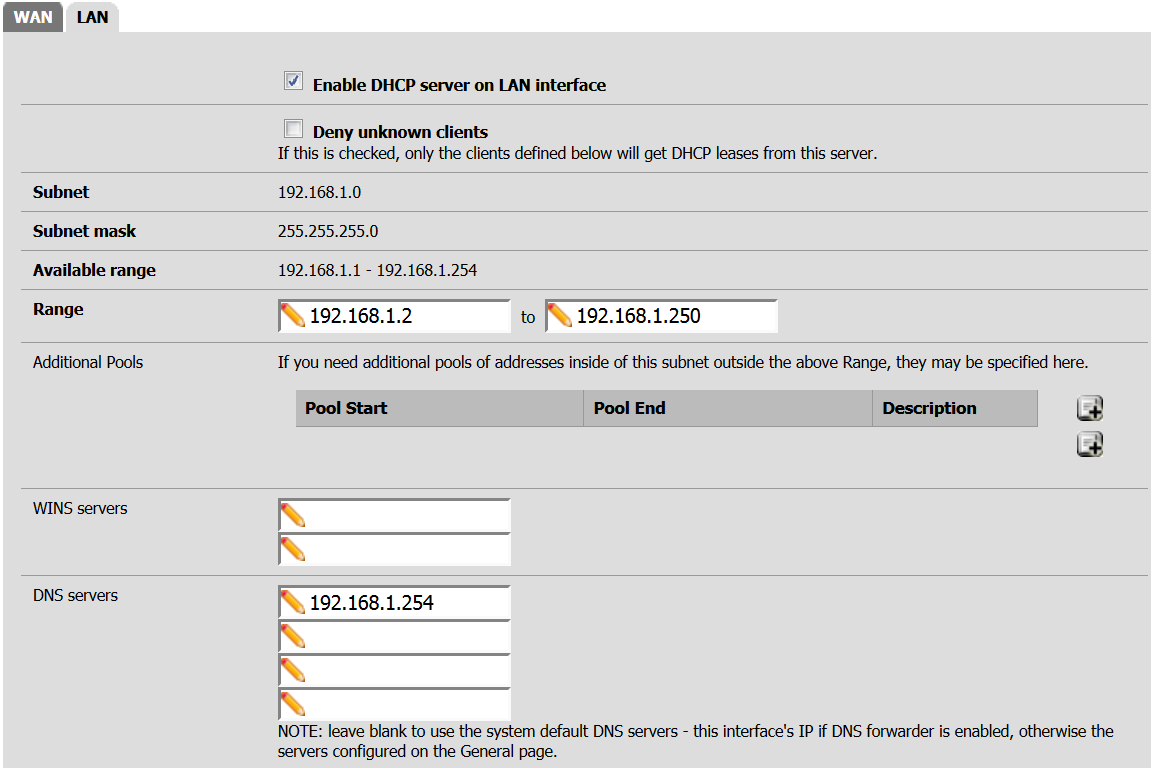1151x768 pixels.
Task: Switch to the WAN tab
Action: [33, 17]
